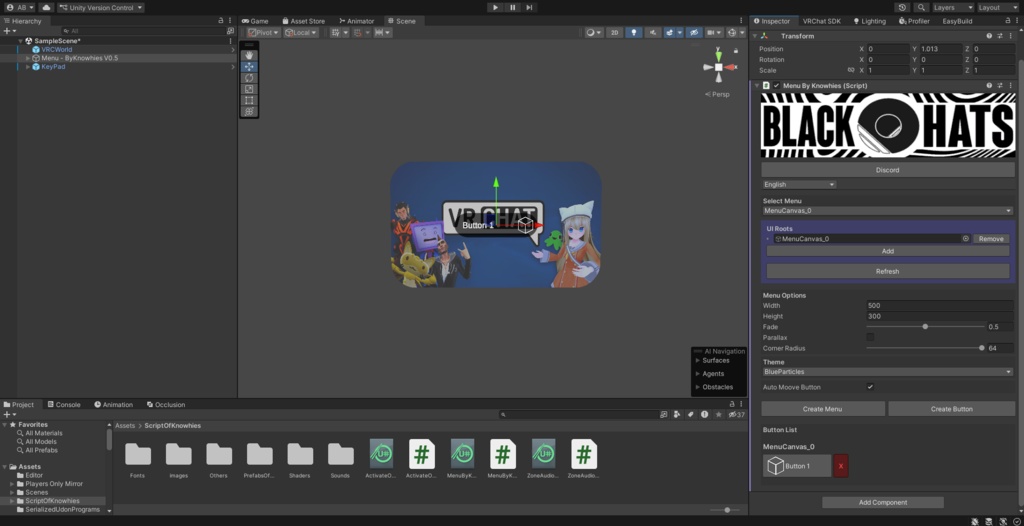Open the Pivot handle position dropdown
This screenshot has width=1024, height=526.
coord(263,32)
